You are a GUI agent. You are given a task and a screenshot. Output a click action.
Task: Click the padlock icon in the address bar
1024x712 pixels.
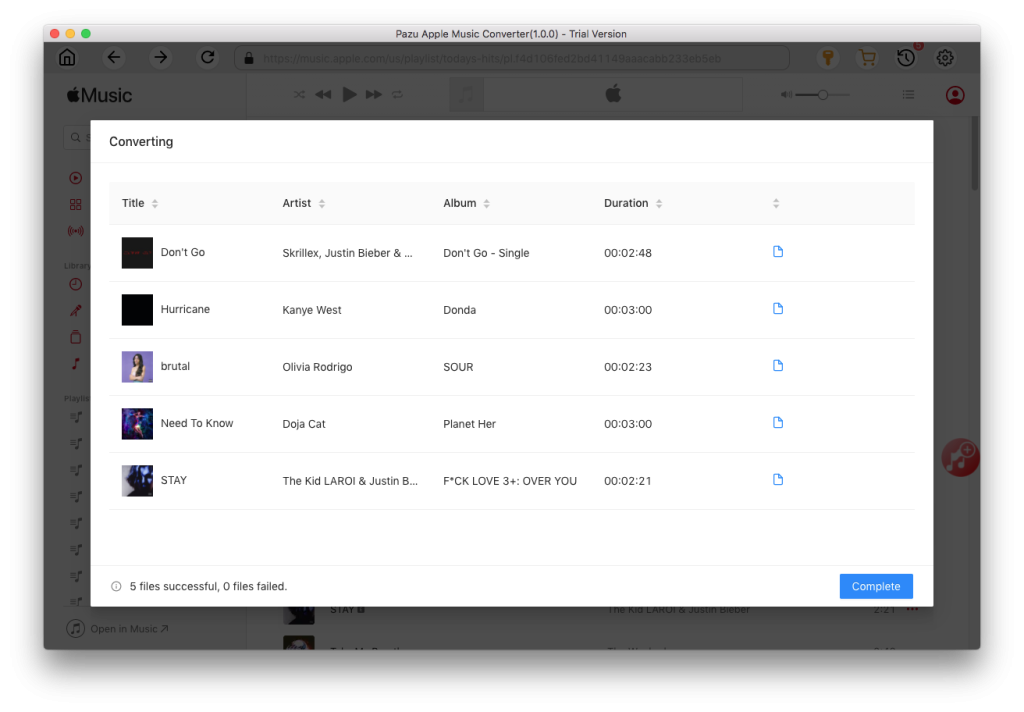point(249,58)
